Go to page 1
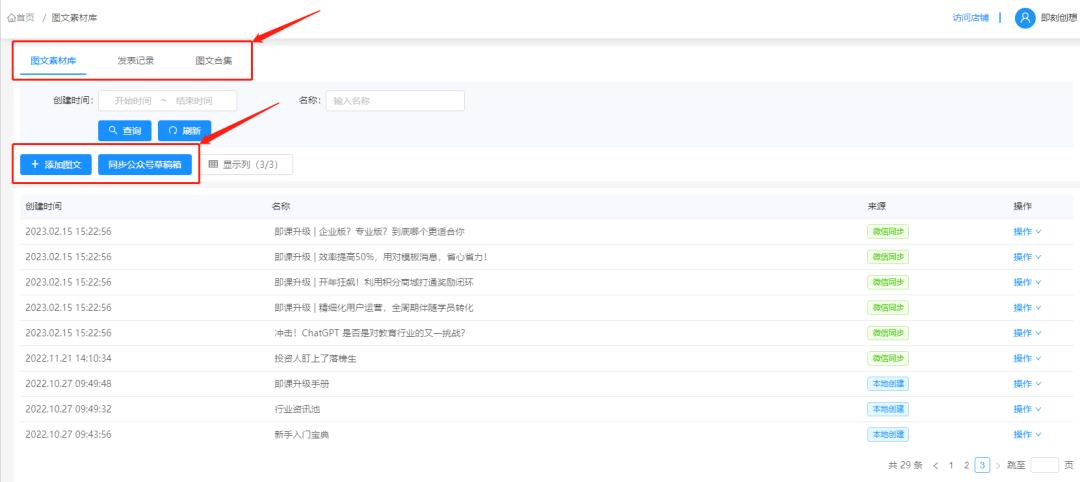 (x=951, y=465)
